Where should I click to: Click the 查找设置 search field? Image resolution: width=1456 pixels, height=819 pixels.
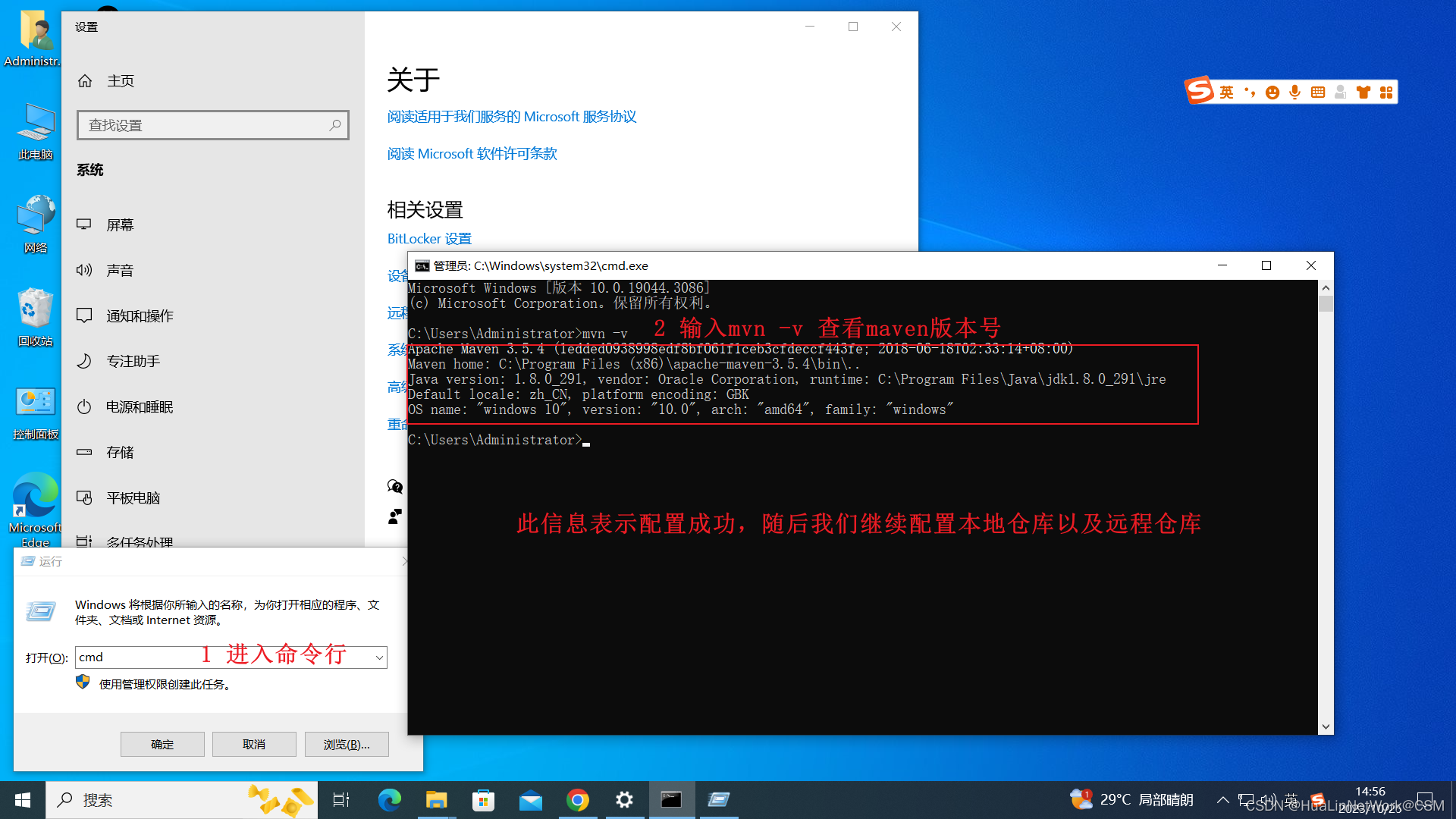(x=212, y=125)
